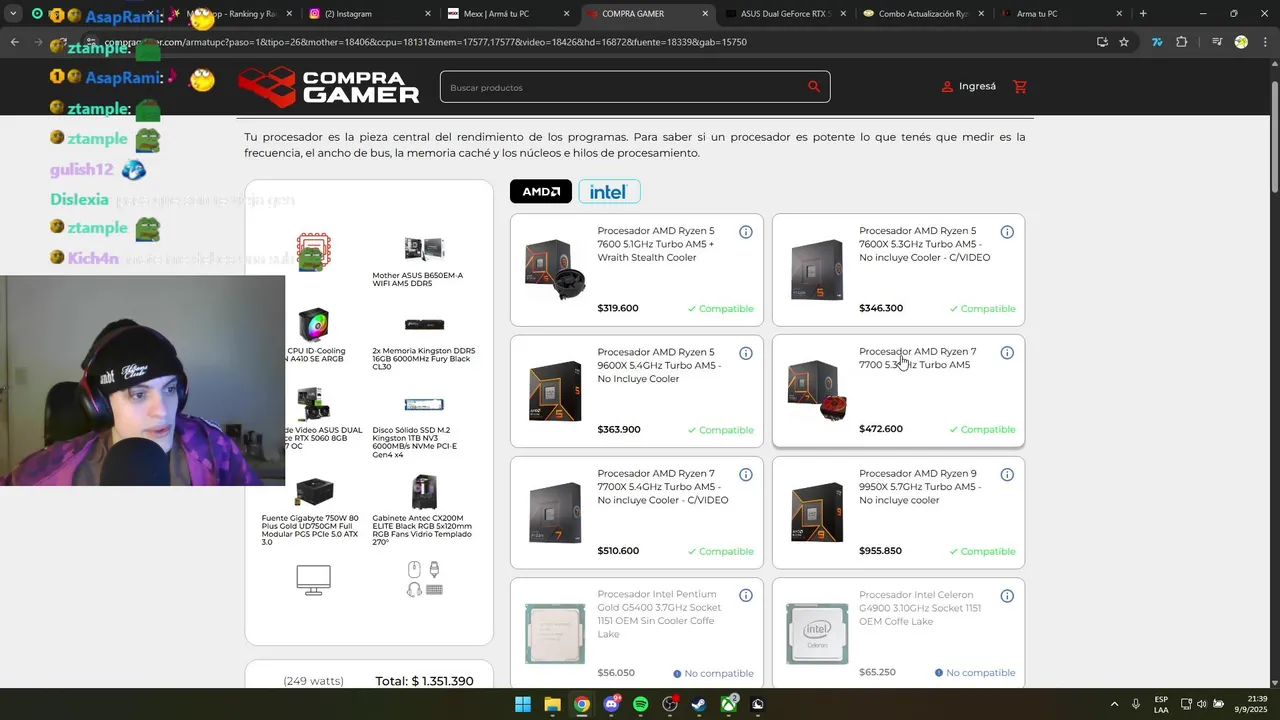Open info for Intel Pentium Gold G5400

[746, 596]
